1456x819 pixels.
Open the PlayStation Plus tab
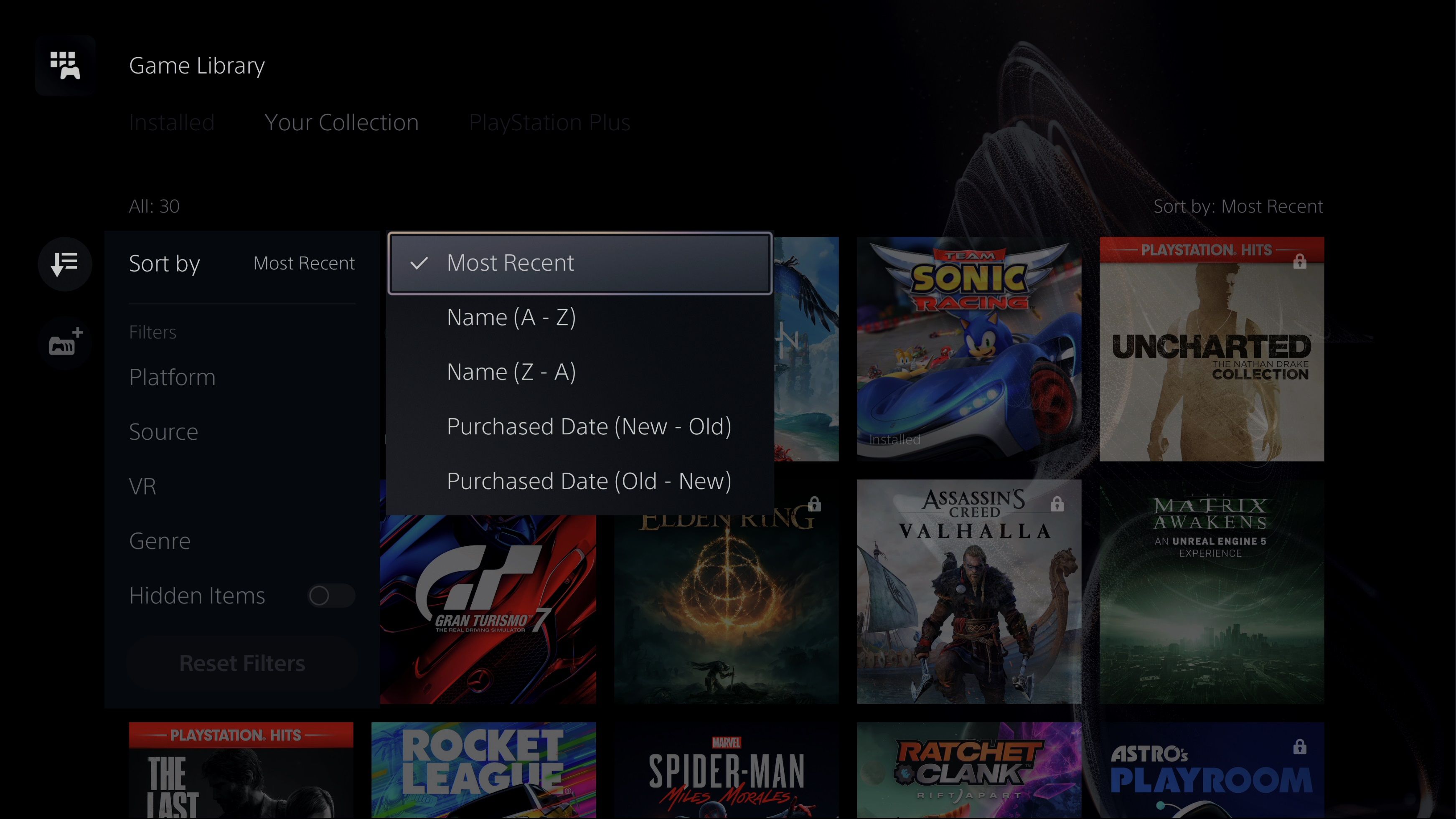coord(549,122)
